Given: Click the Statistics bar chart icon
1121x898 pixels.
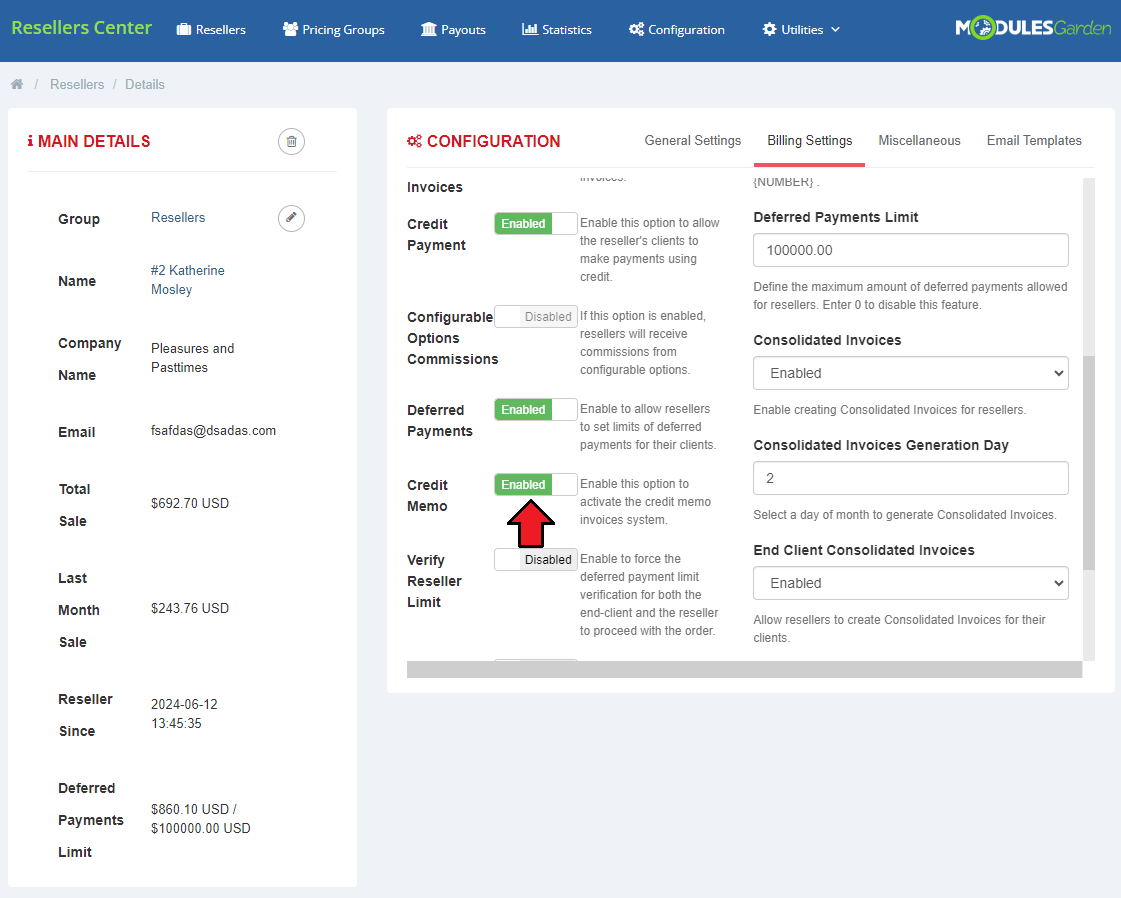Looking at the screenshot, I should pyautogui.click(x=530, y=29).
